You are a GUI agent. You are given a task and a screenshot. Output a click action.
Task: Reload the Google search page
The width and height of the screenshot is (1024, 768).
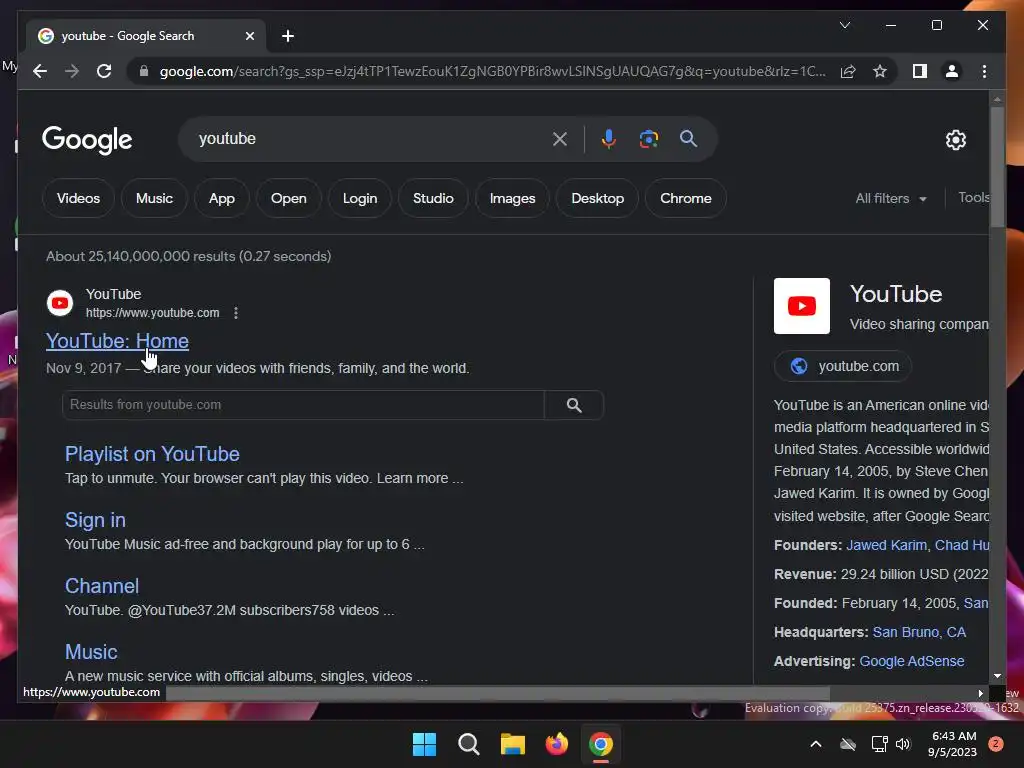[104, 71]
